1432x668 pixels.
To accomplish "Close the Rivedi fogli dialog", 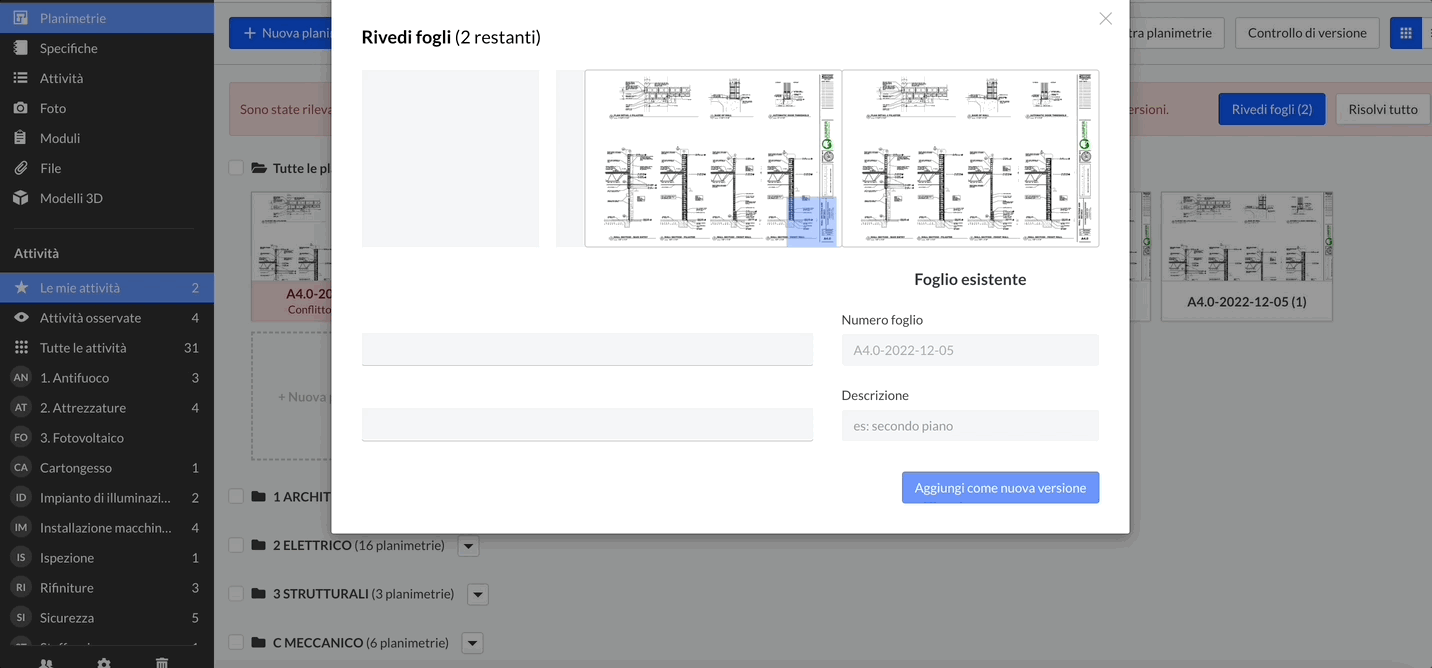I will coord(1105,19).
